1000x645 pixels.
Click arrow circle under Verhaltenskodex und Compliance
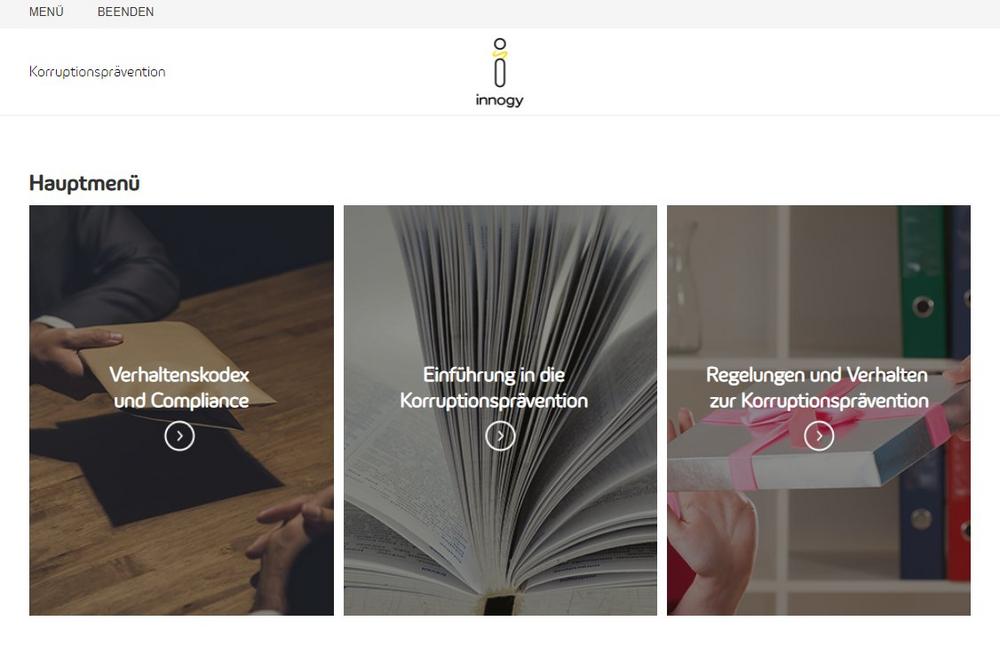[179, 436]
